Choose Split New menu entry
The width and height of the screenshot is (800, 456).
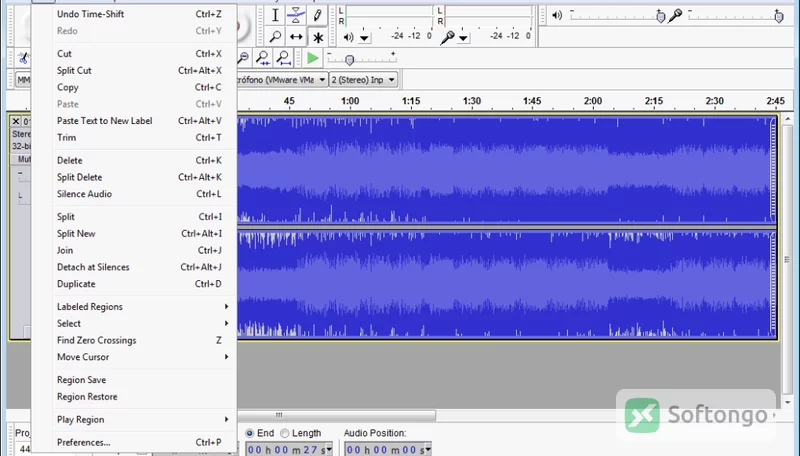(145, 234)
